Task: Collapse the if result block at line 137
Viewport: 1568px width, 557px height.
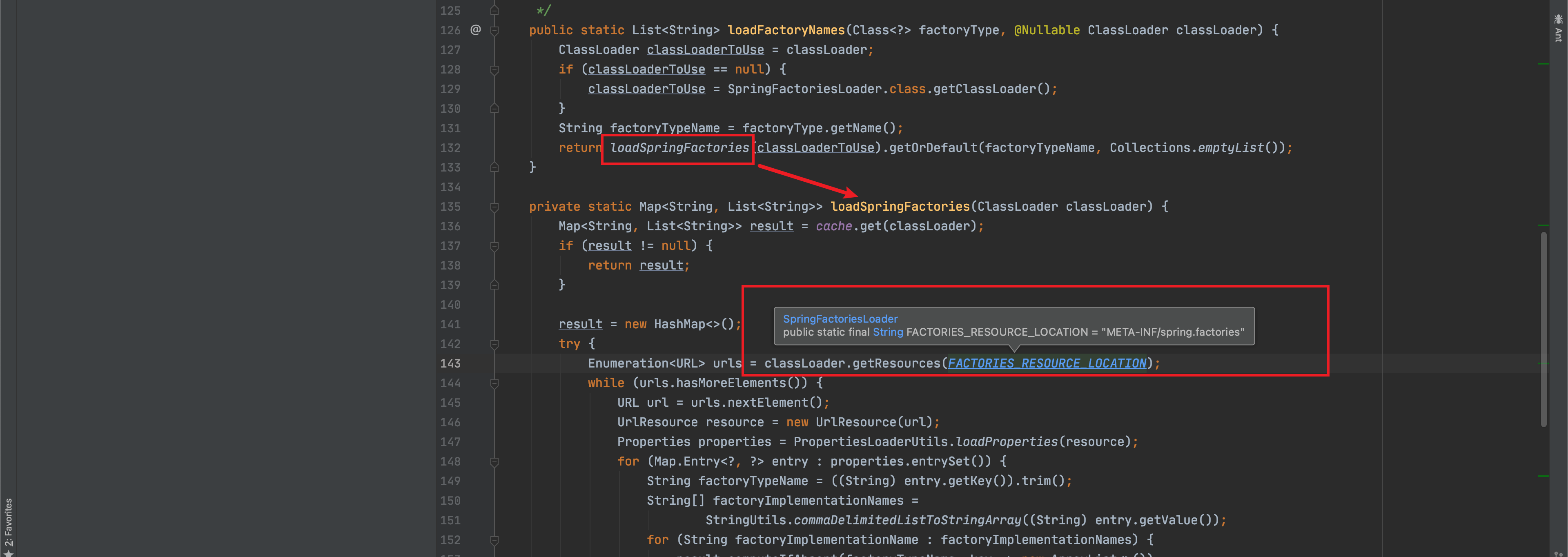Action: click(x=494, y=246)
